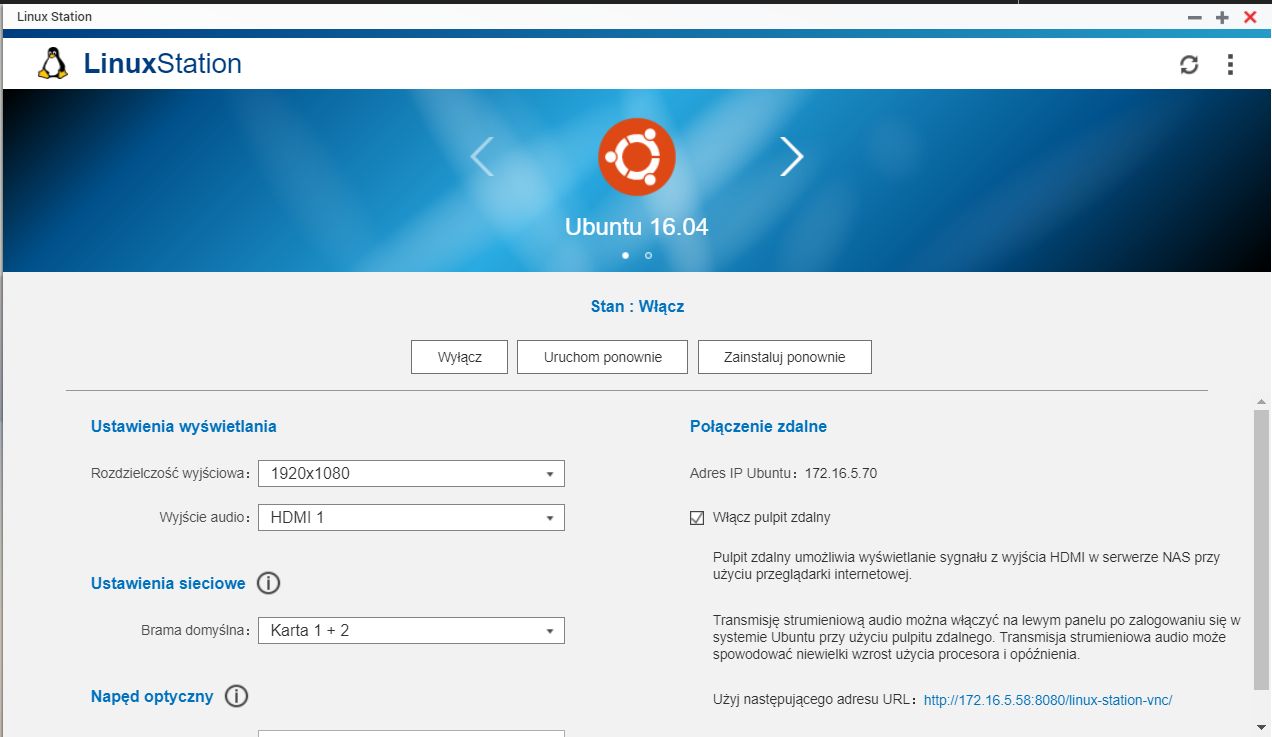The image size is (1272, 737).
Task: Click the scrollbar down arrow
Action: (x=1262, y=726)
